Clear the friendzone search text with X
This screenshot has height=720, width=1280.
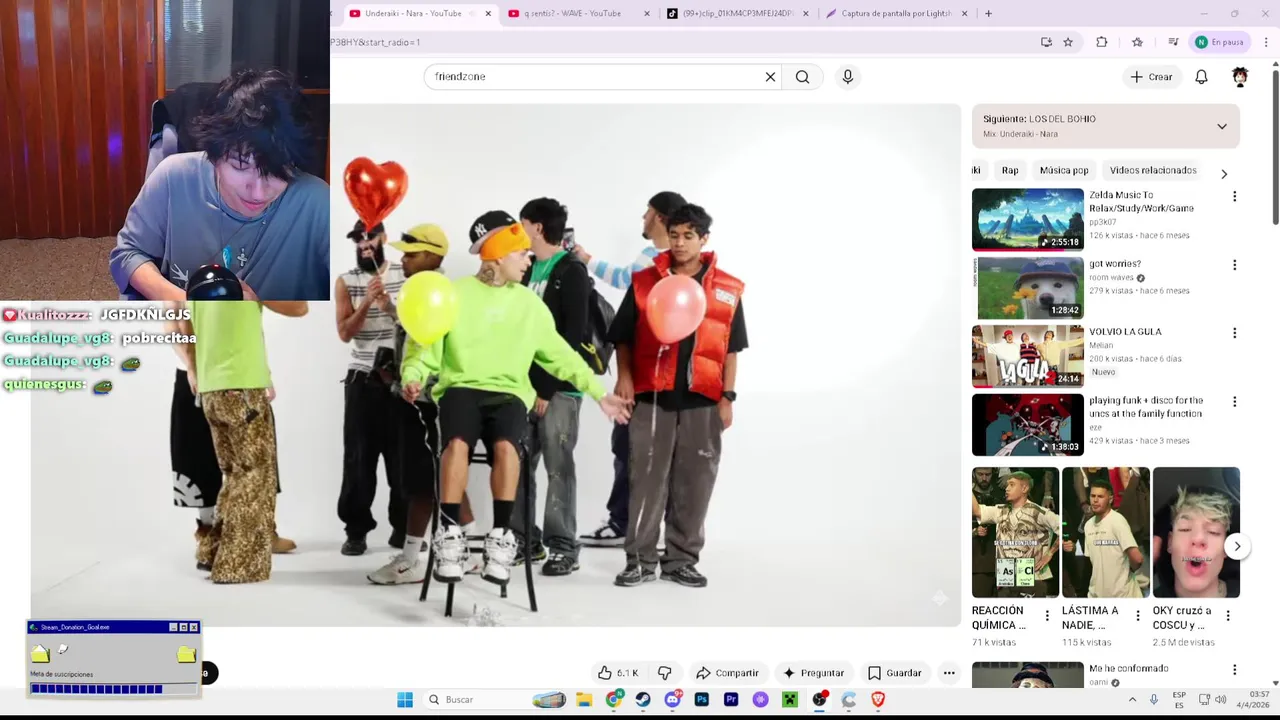tap(770, 77)
